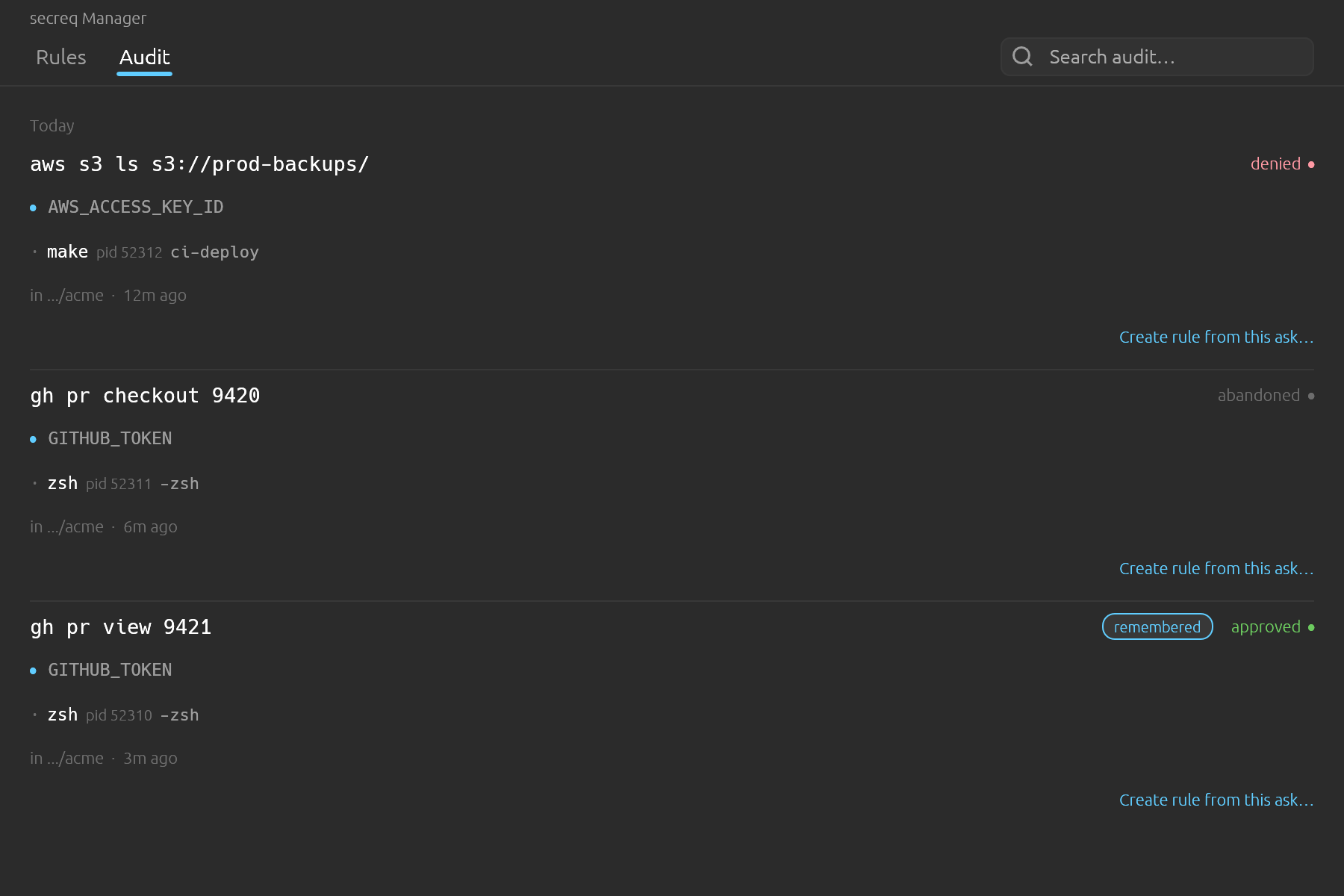This screenshot has height=896, width=1344.
Task: Click the abandoned status label
Action: (1259, 396)
